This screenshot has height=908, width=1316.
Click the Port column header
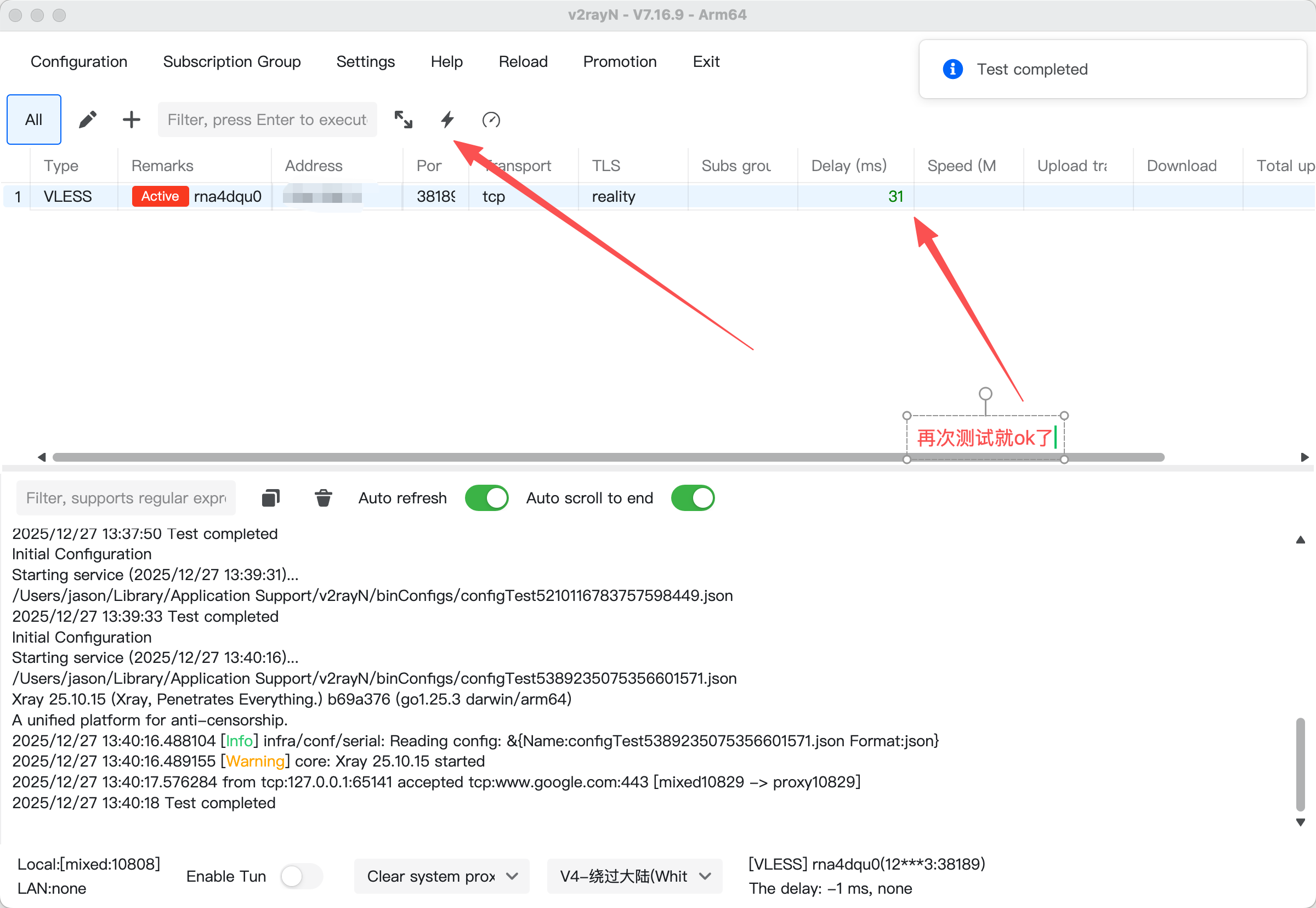click(x=436, y=166)
